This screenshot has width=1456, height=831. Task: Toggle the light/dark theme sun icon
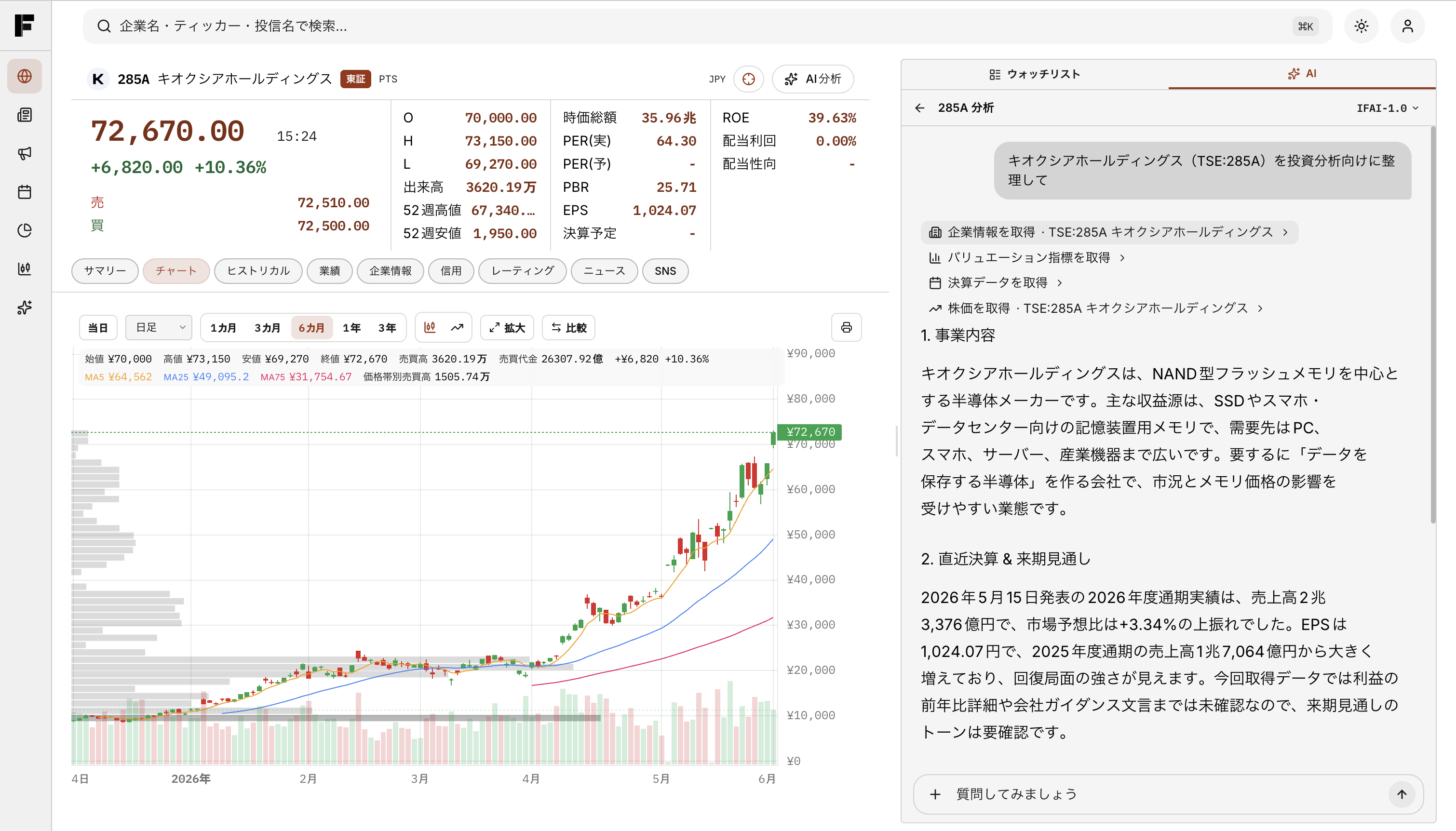point(1361,26)
